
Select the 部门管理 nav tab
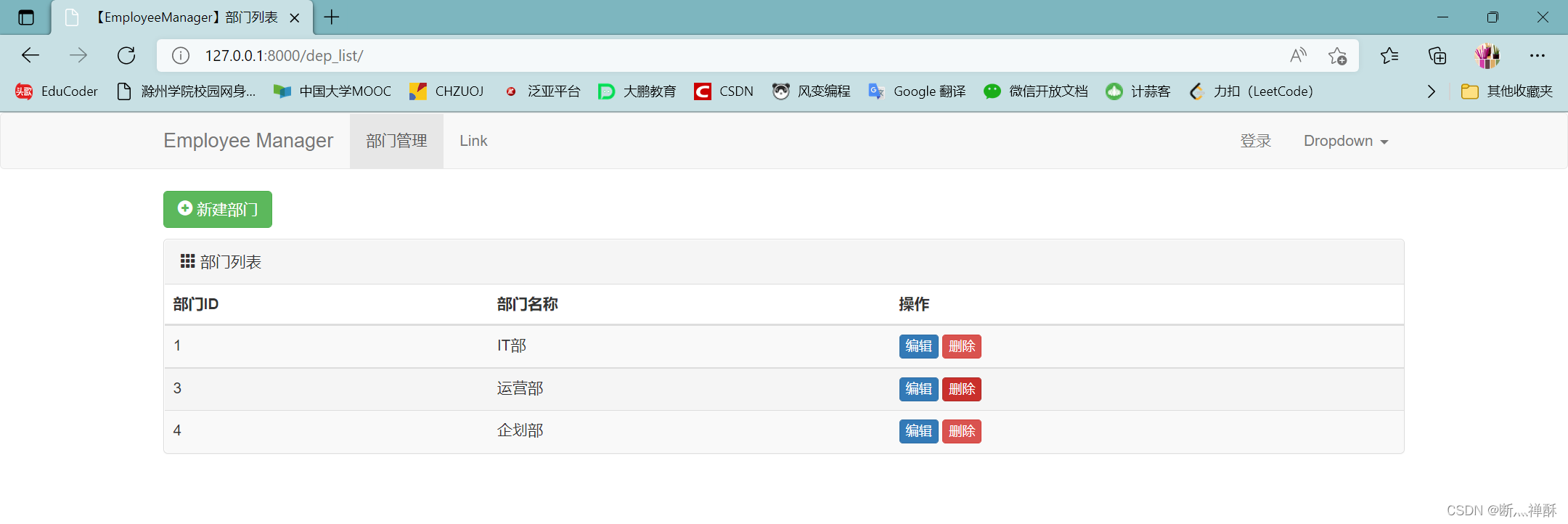point(396,141)
